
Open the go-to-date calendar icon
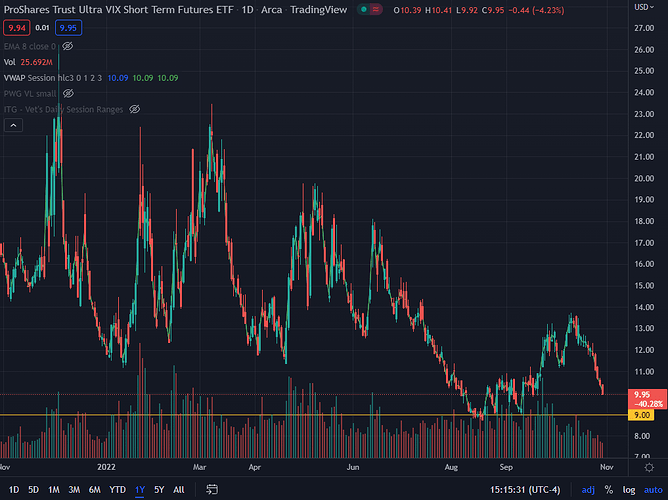pos(212,489)
